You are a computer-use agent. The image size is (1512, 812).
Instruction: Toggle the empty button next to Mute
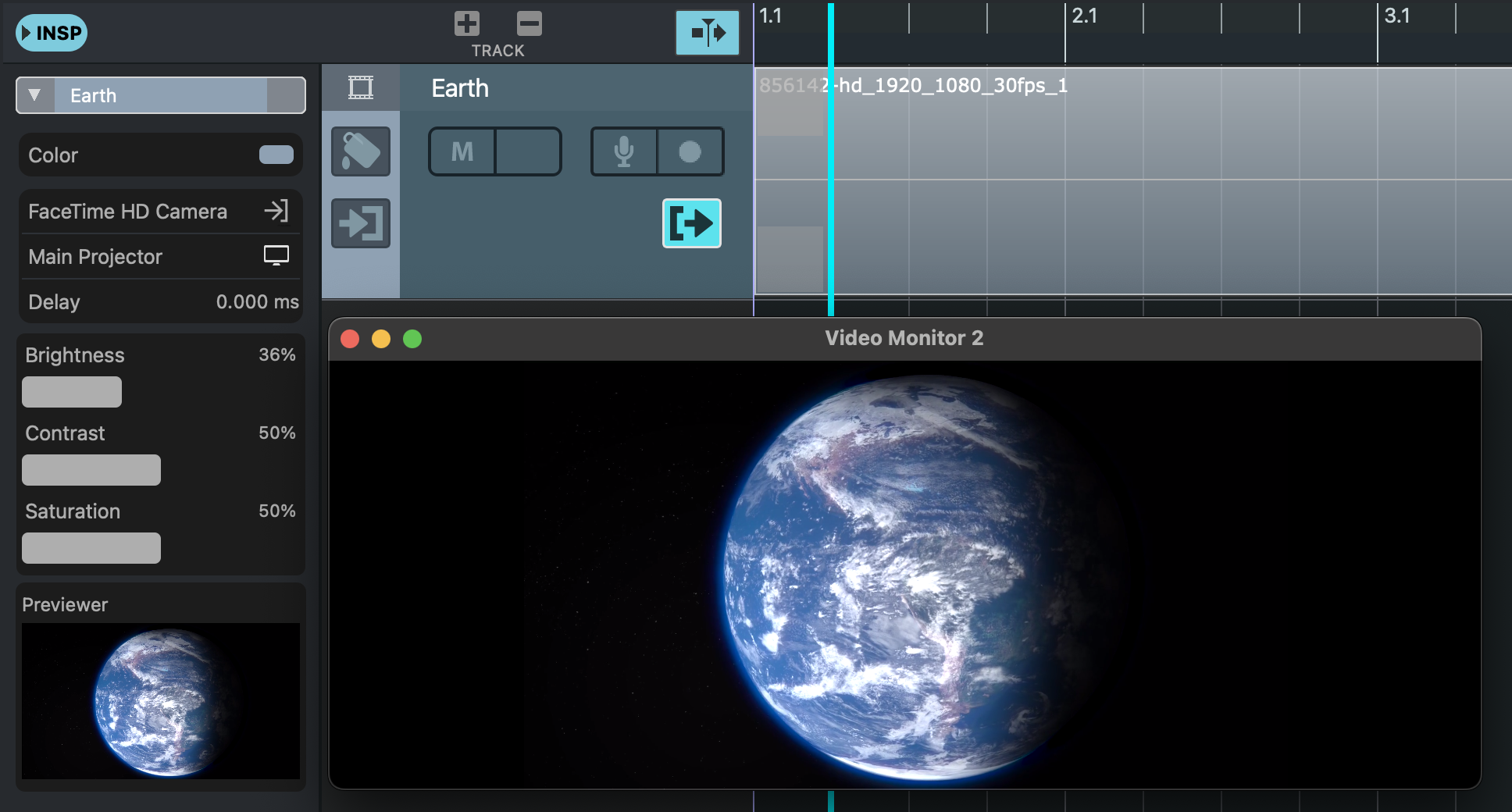[x=528, y=151]
